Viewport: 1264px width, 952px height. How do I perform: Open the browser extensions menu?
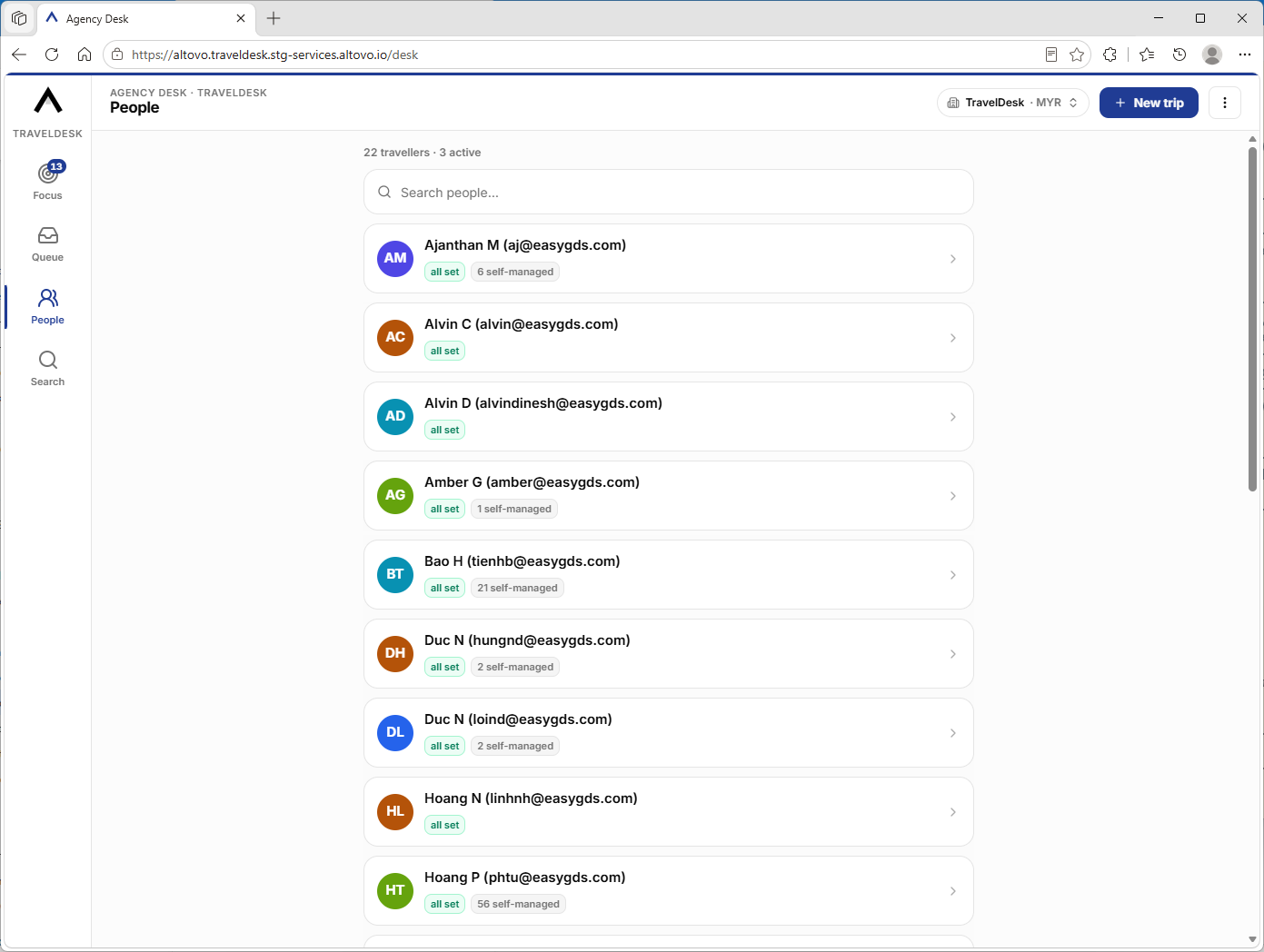pos(1110,55)
